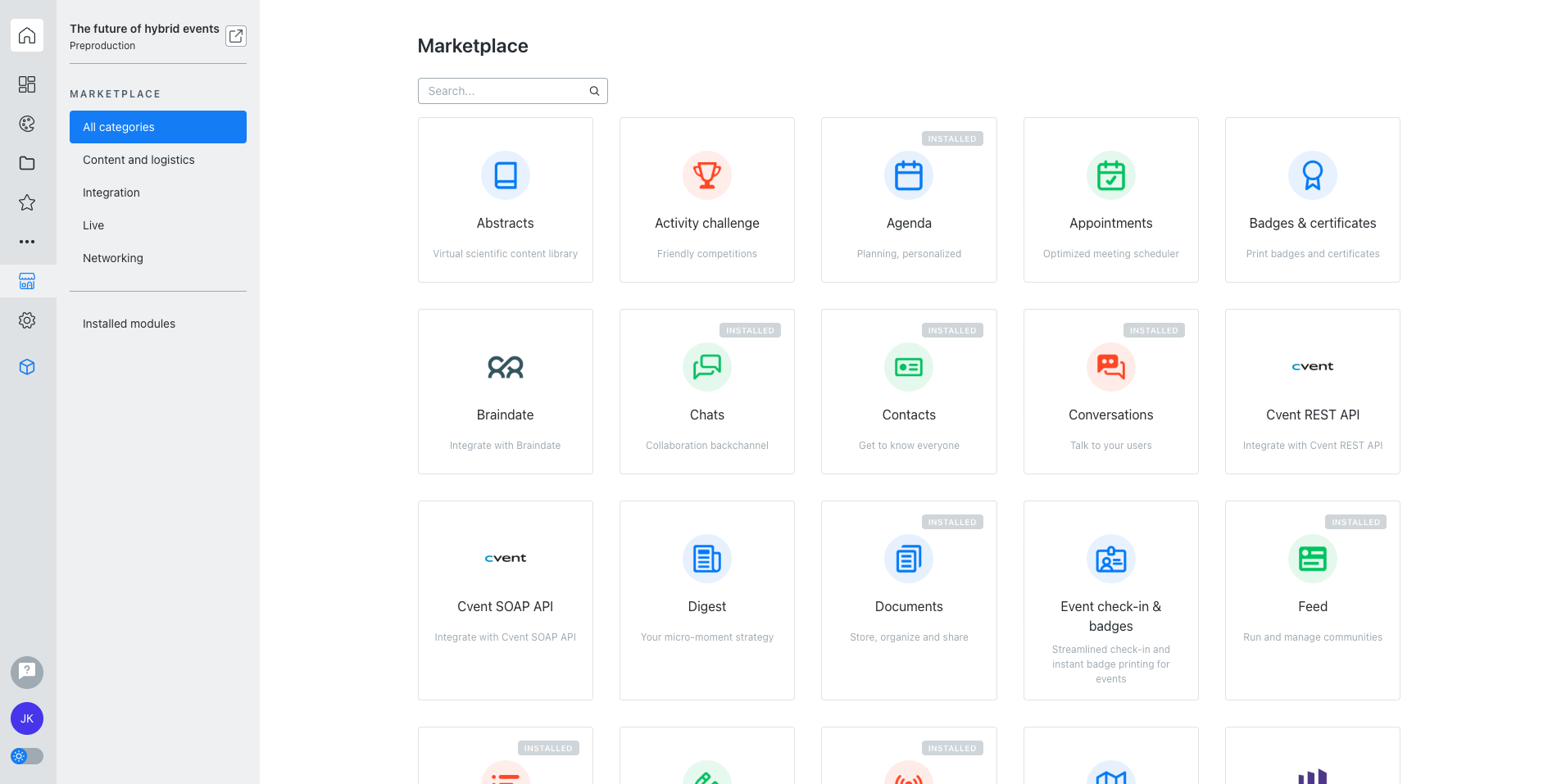Click the Documents pages icon
1557x784 pixels.
pos(909,559)
